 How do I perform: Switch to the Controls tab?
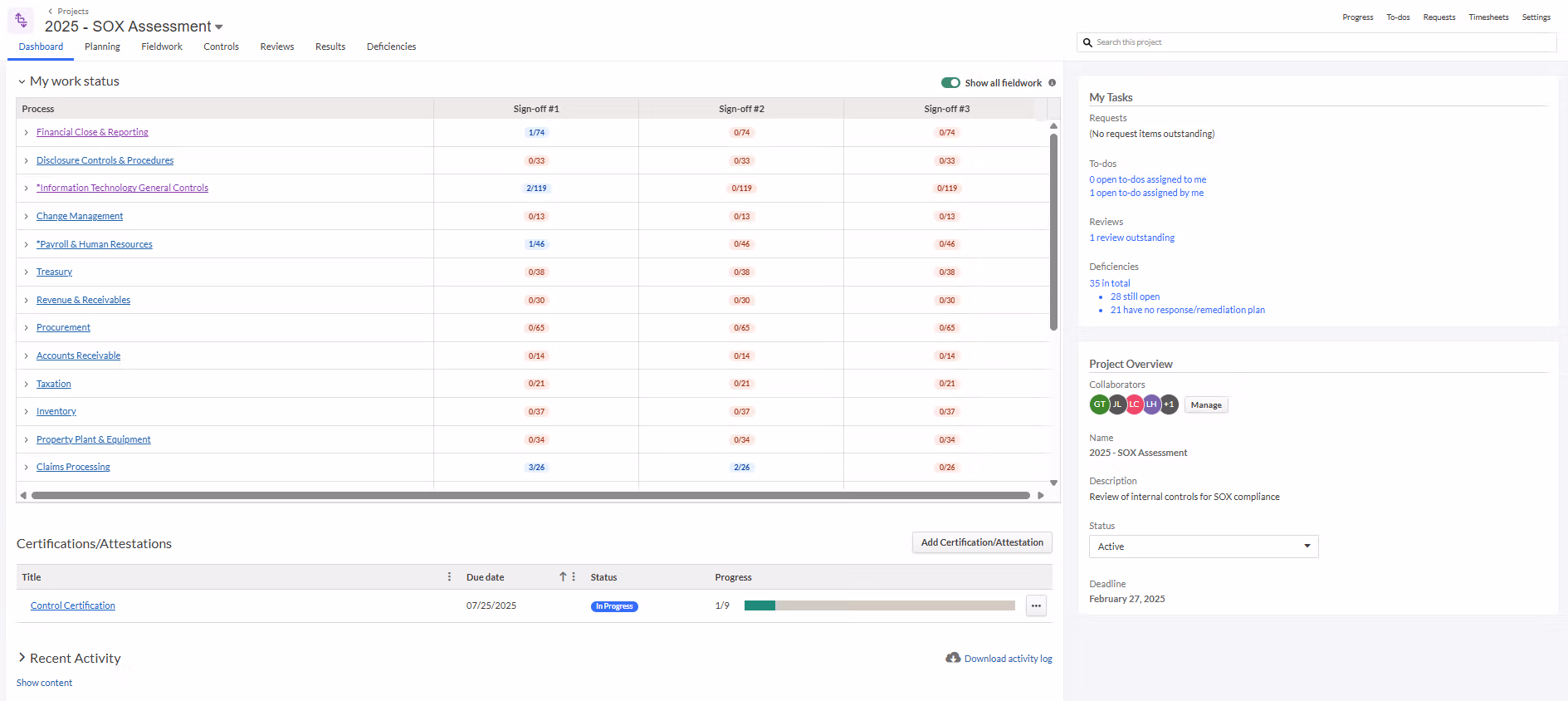pos(221,47)
